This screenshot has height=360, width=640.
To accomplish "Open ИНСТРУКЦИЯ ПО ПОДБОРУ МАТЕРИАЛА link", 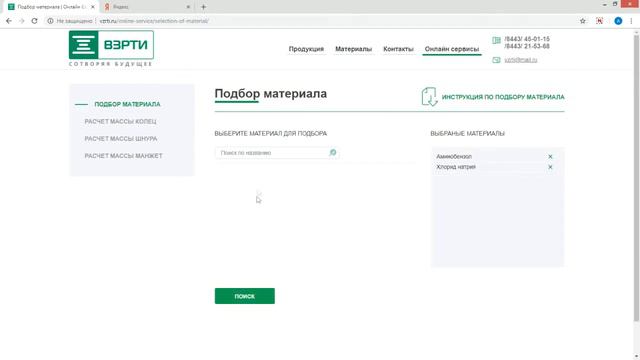I will tap(503, 97).
